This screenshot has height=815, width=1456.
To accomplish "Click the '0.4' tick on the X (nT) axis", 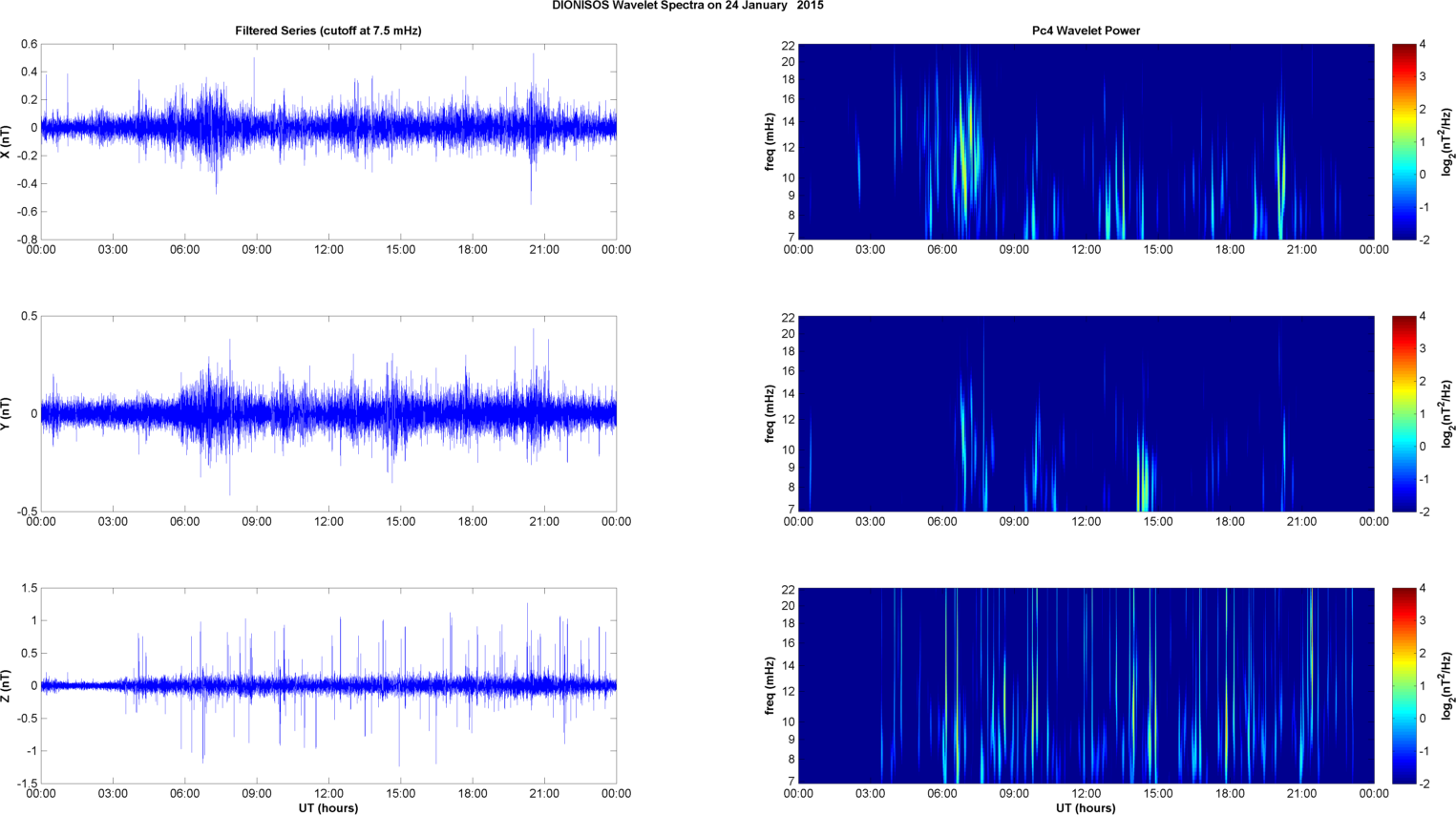I will pos(29,72).
